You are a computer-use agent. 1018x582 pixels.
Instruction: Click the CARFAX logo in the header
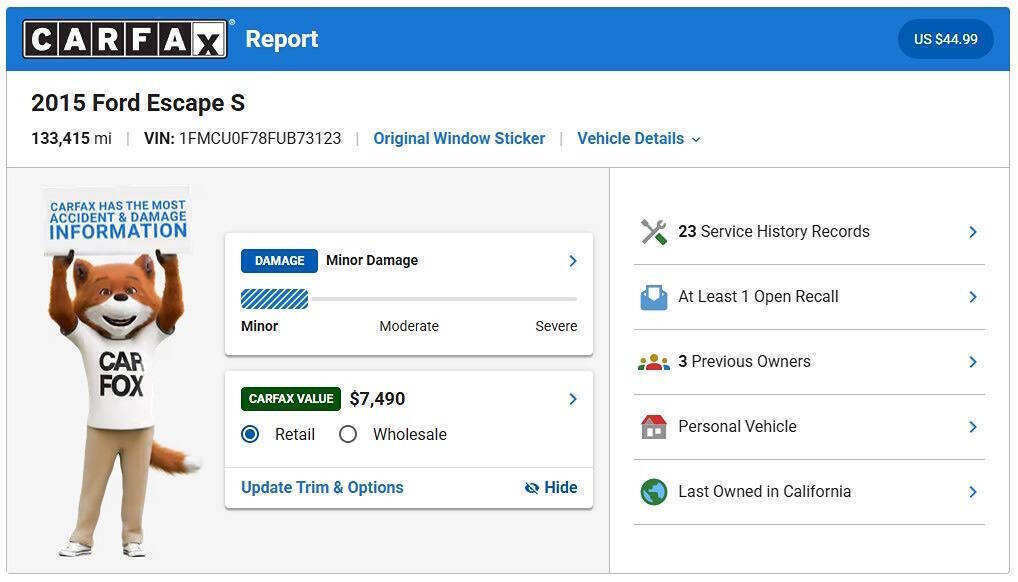coord(125,39)
